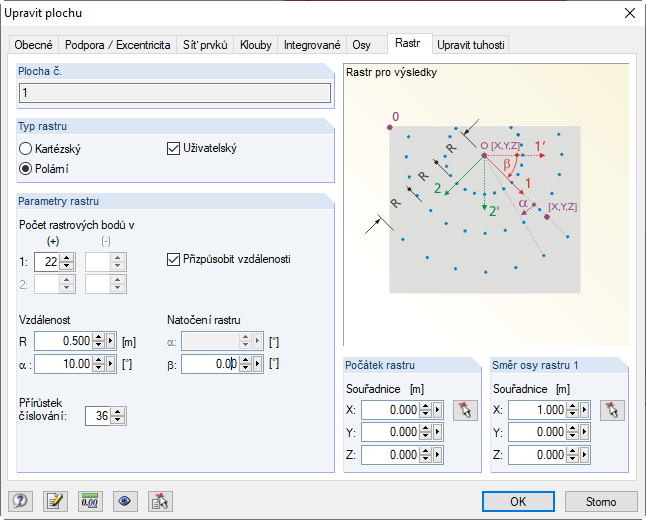
Task: Open the Upravit tuhosti tab
Action: 470,45
